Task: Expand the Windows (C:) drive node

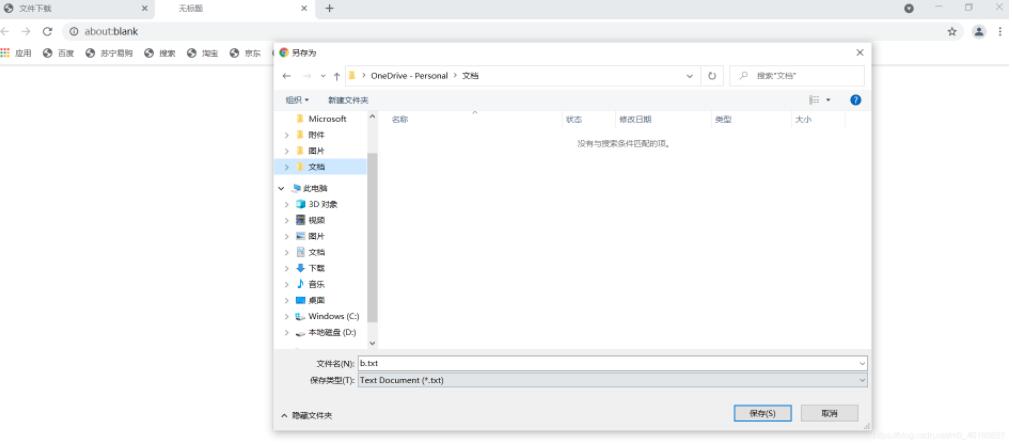Action: [287, 317]
